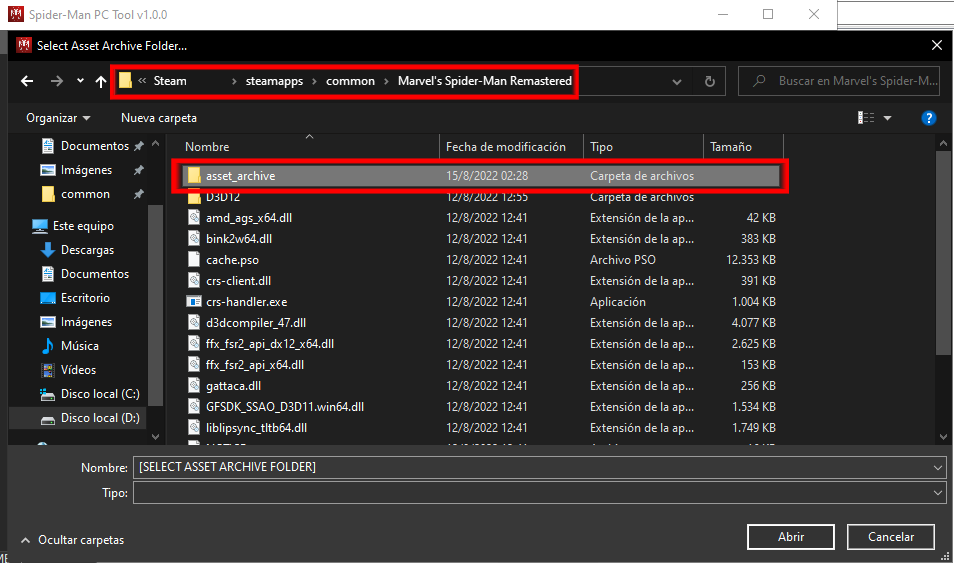Click steamapps in the address breadcrumb
The width and height of the screenshot is (954, 563).
[274, 81]
